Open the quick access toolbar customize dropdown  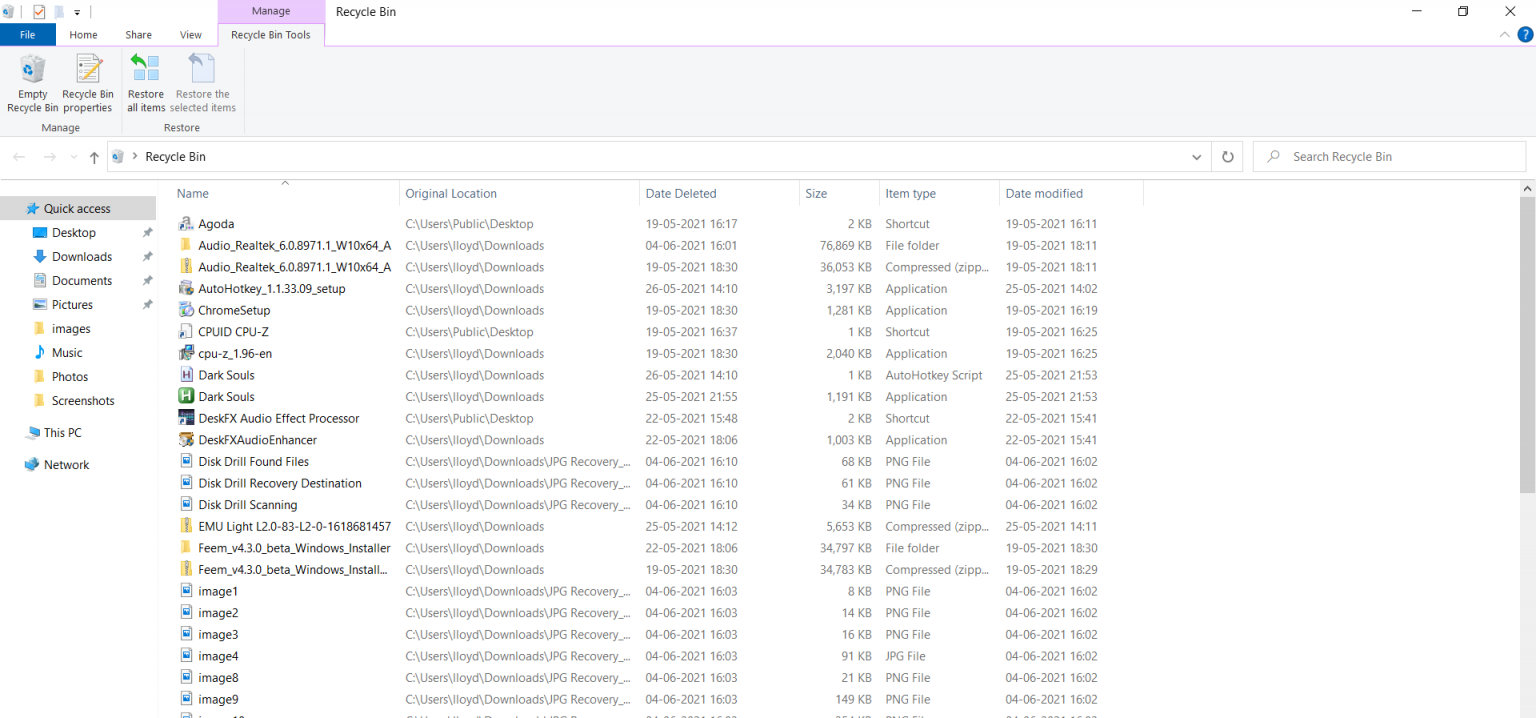point(77,12)
